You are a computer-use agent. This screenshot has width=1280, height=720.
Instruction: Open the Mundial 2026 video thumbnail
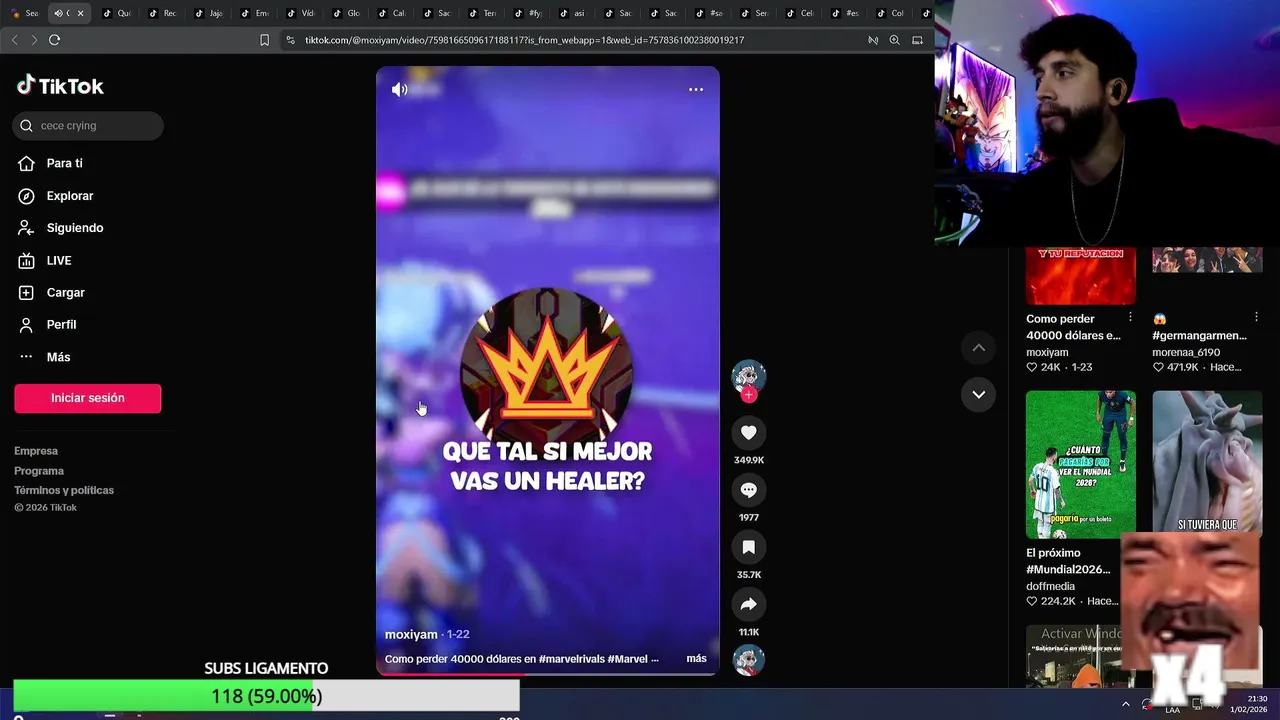coord(1081,465)
